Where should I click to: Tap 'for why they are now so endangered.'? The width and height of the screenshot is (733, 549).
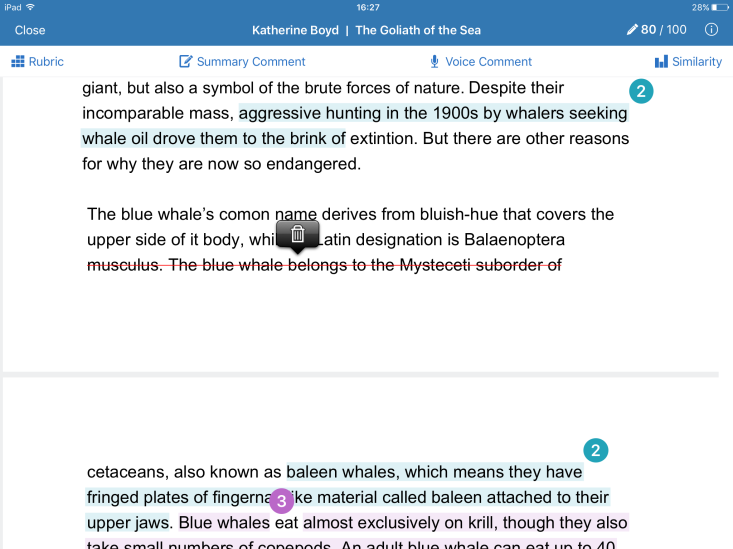[x=222, y=164]
